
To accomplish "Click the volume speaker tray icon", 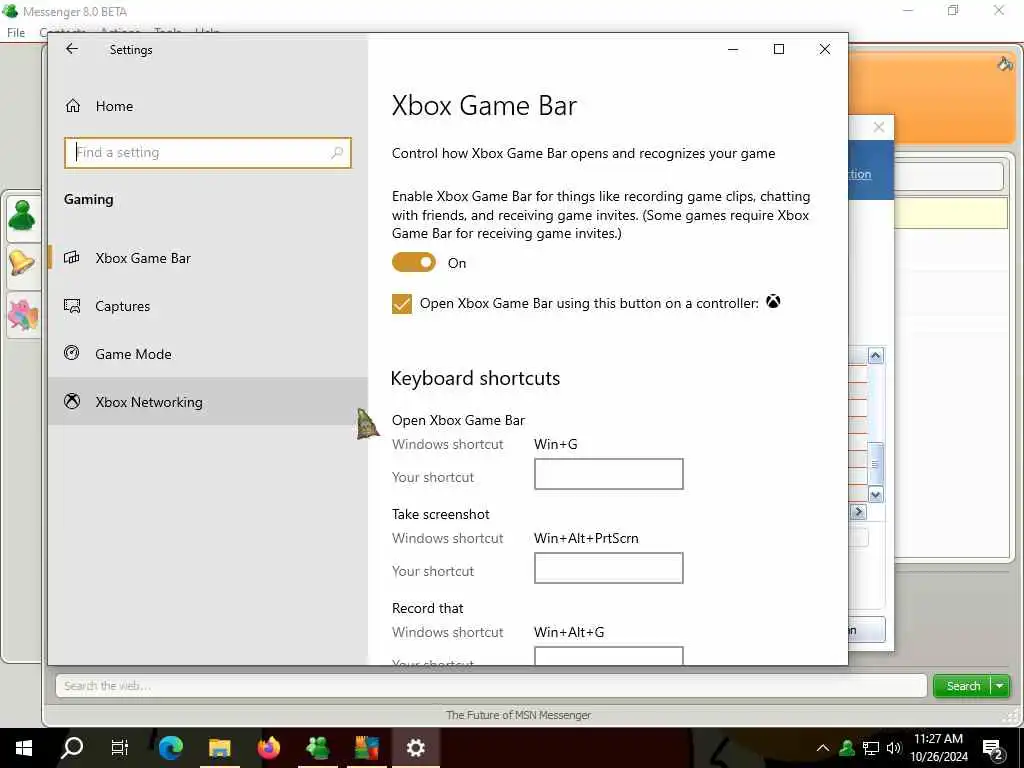I will [x=893, y=748].
